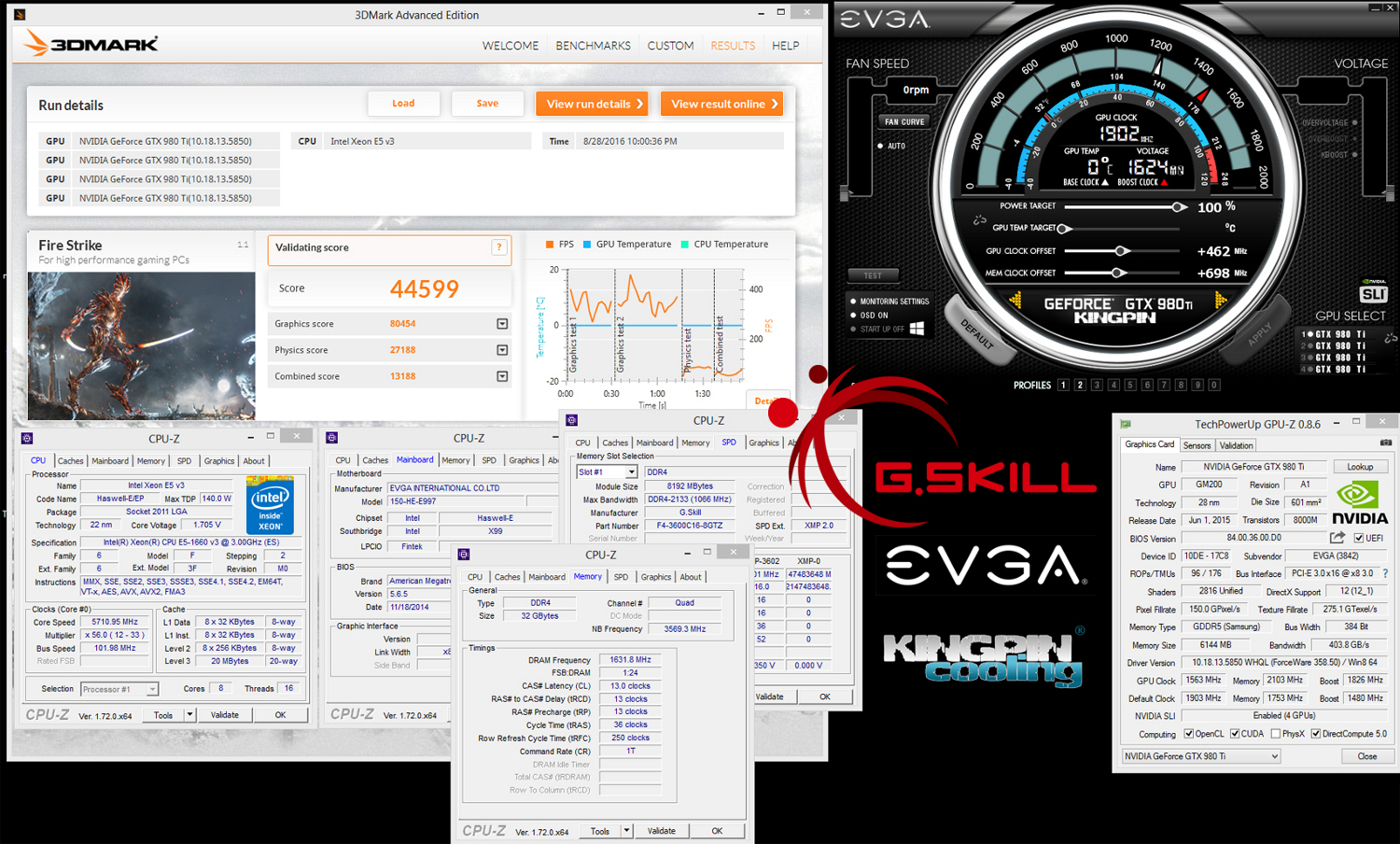
Task: Select profile slot 5 in EVGA Precision
Action: 1130,385
